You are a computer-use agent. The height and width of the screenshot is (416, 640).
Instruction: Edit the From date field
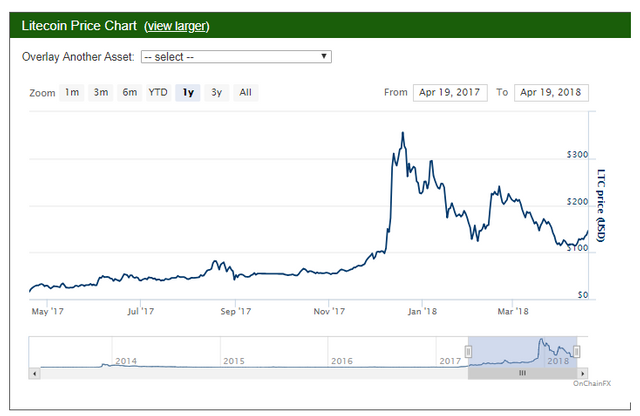(450, 93)
